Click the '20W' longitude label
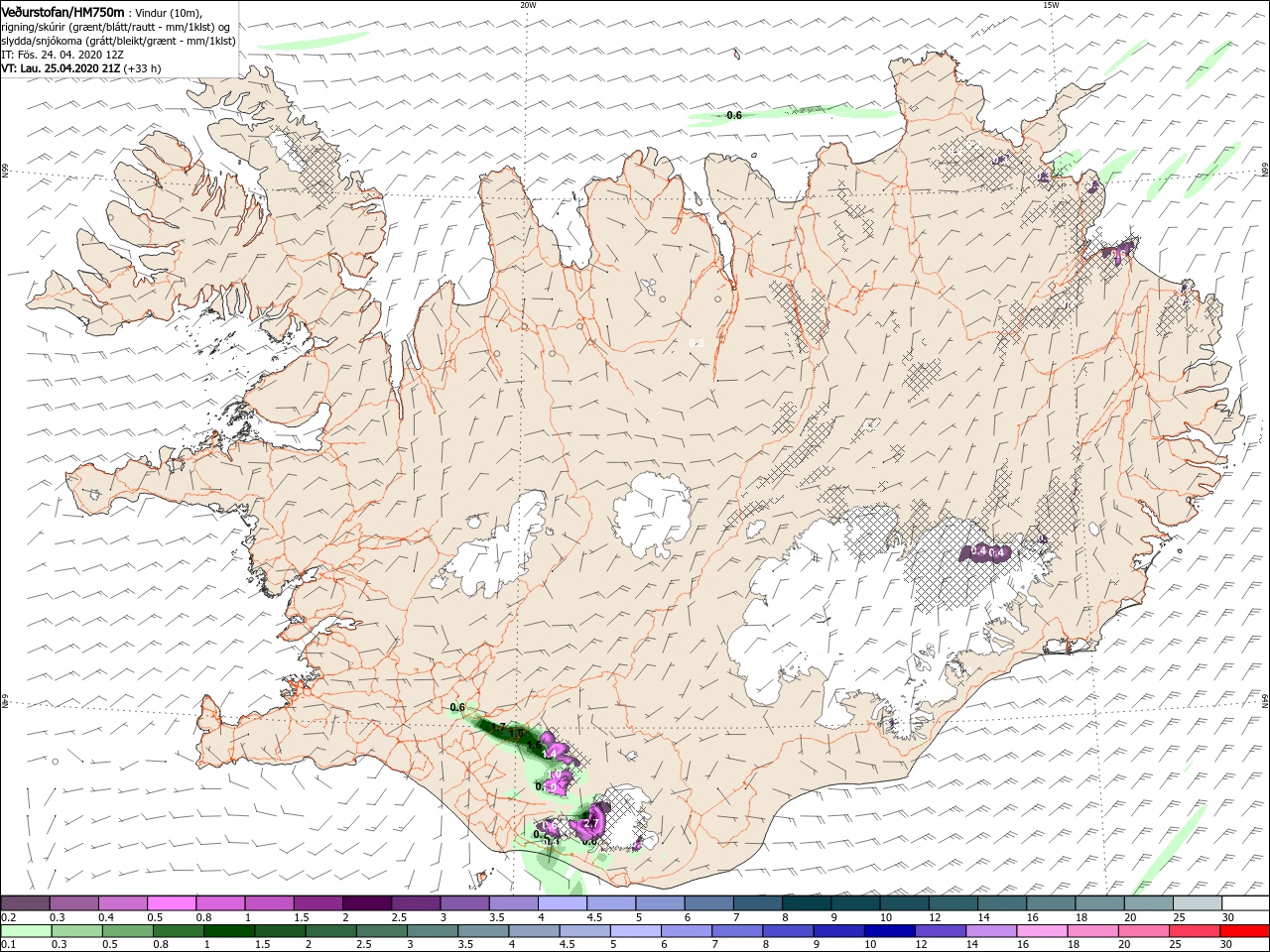The width and height of the screenshot is (1270, 952). [528, 5]
